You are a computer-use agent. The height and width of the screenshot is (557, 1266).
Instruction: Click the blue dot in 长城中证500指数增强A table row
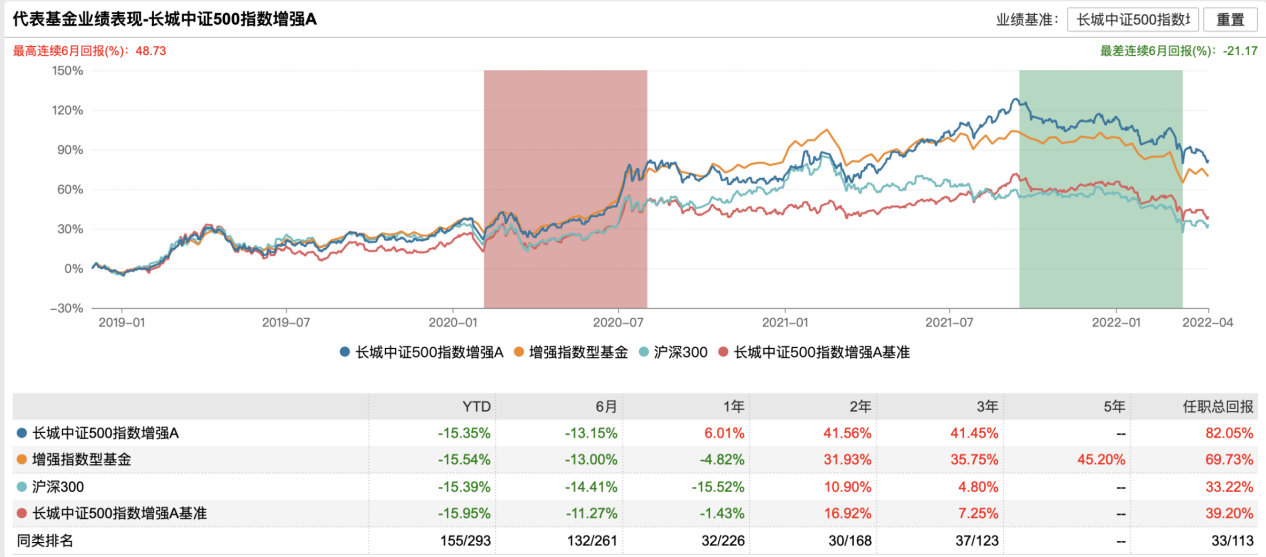click(x=22, y=433)
